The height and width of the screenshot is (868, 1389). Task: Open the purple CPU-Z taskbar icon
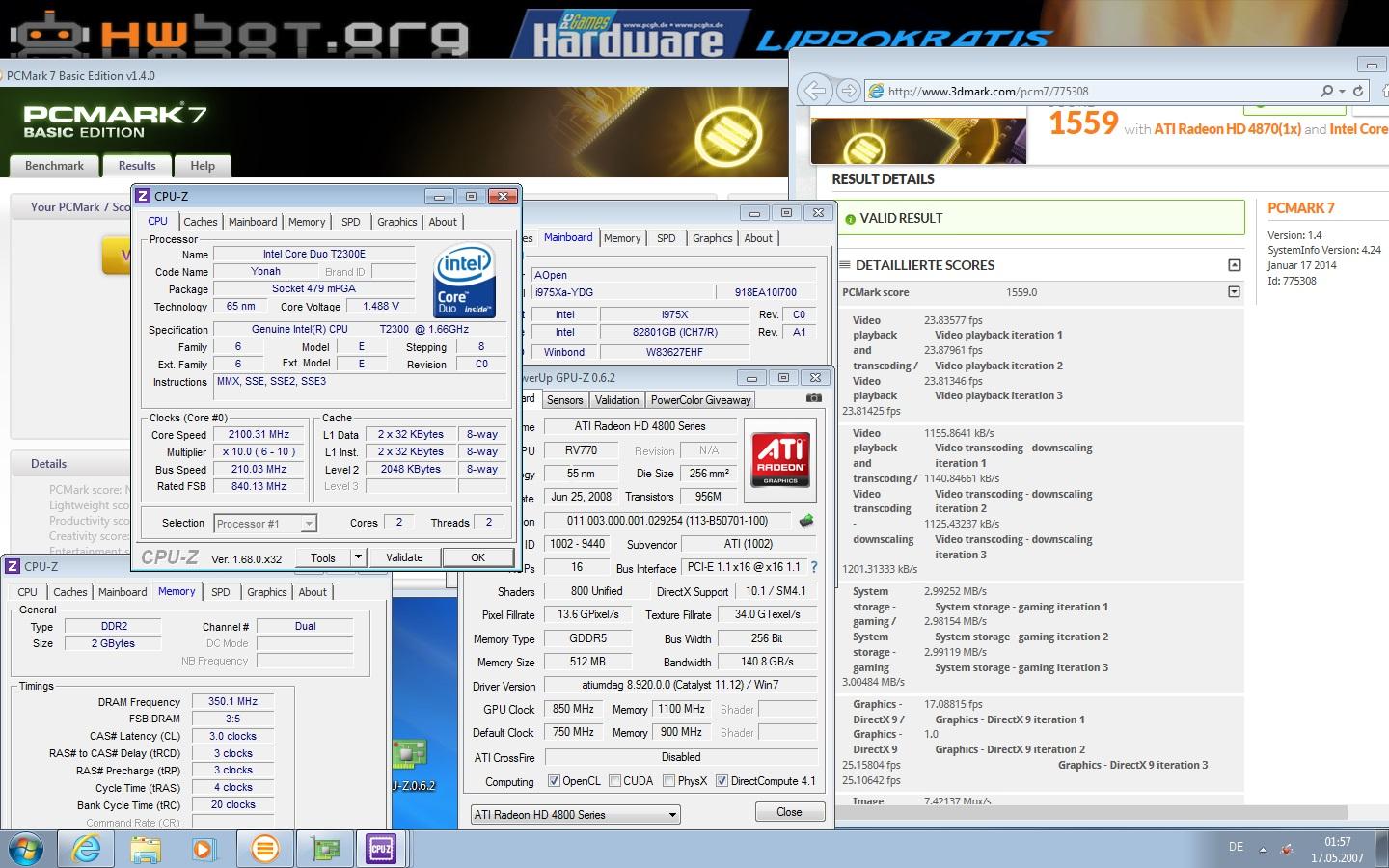[x=381, y=849]
